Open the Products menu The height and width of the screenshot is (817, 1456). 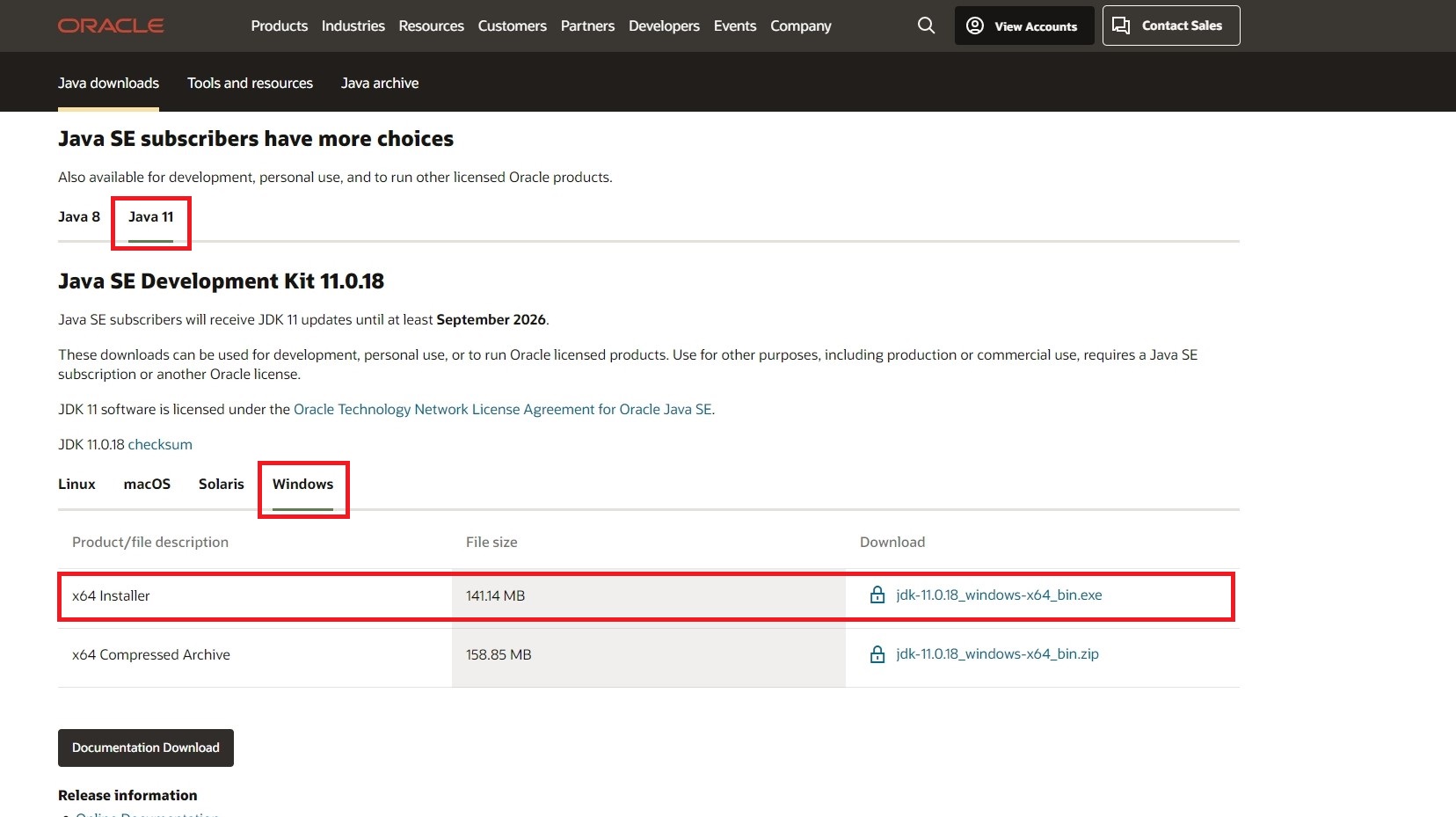(x=280, y=26)
